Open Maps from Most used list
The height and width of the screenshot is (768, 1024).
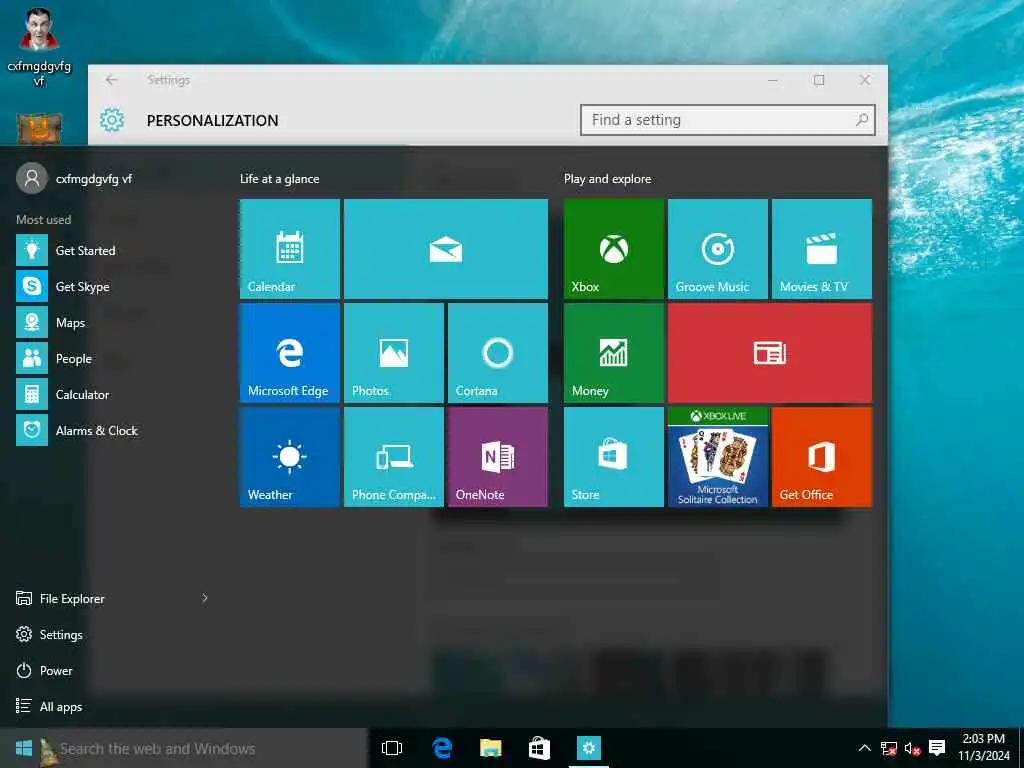tap(112, 322)
